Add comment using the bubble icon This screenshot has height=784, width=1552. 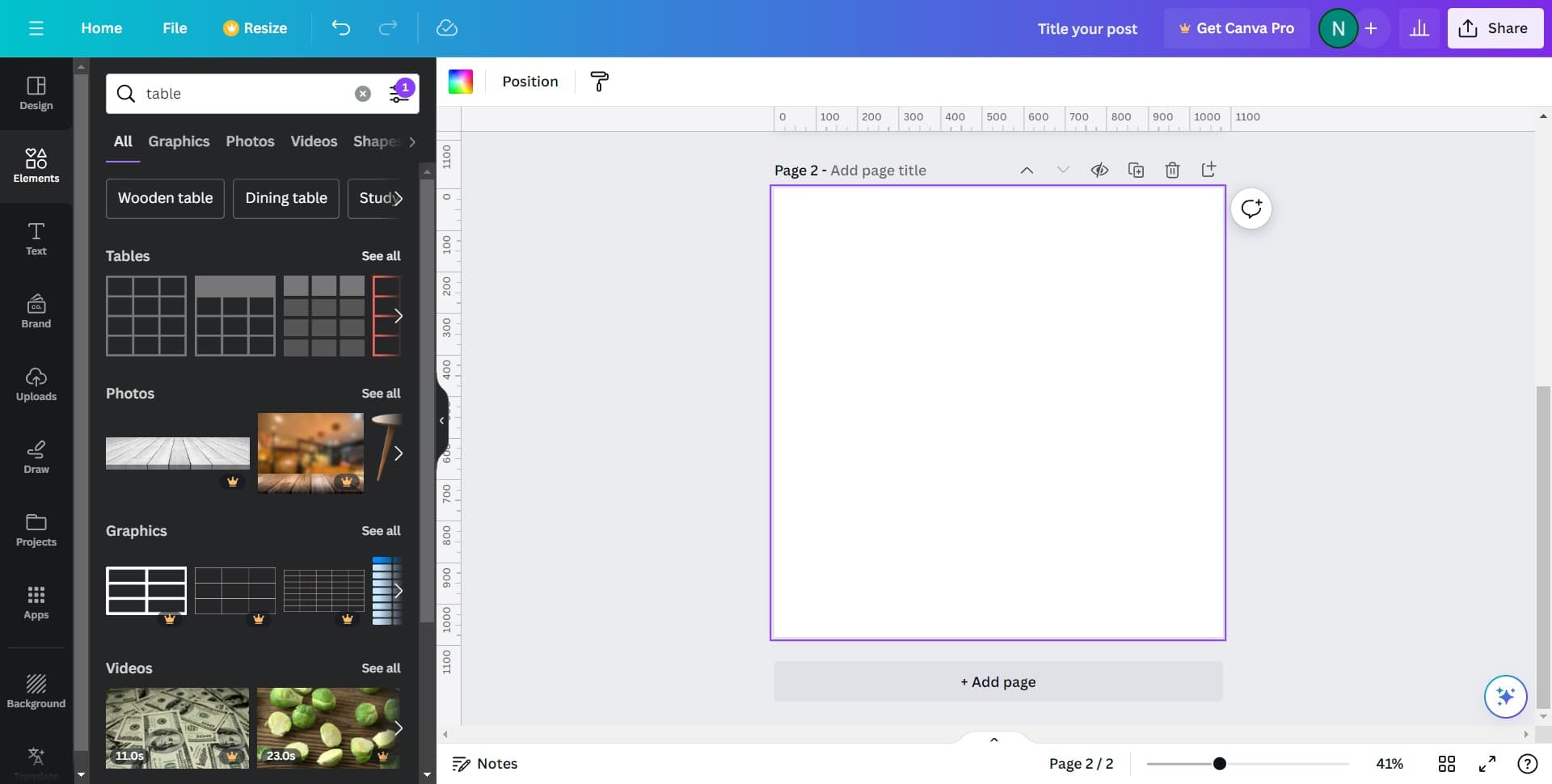(x=1250, y=209)
